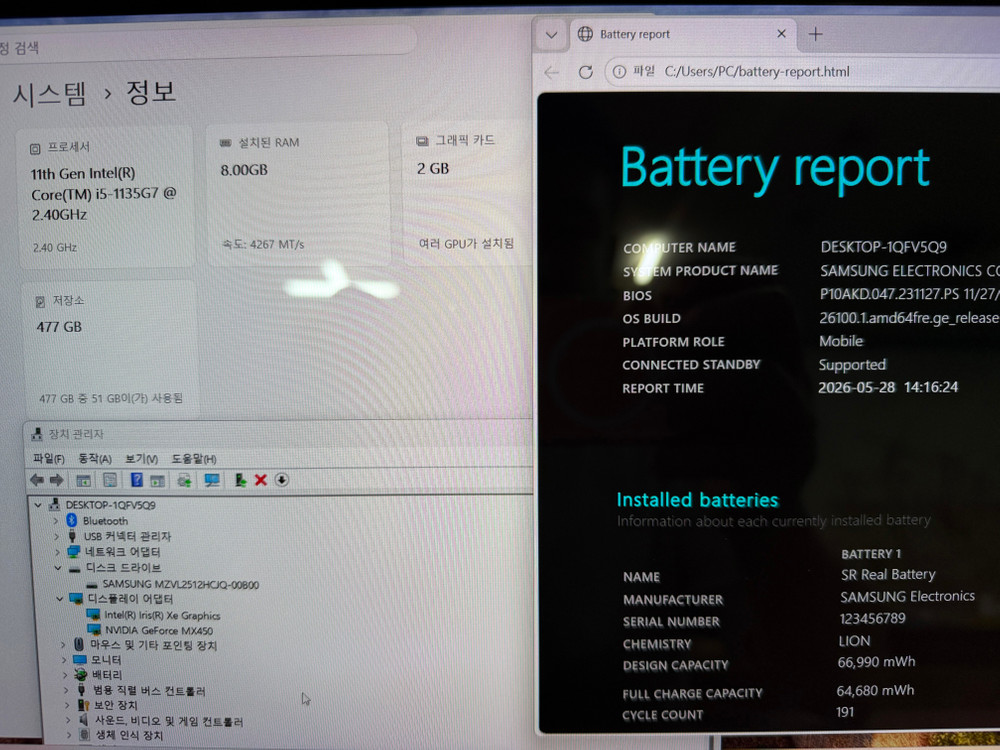Expand the 보안 장치 node

click(68, 705)
